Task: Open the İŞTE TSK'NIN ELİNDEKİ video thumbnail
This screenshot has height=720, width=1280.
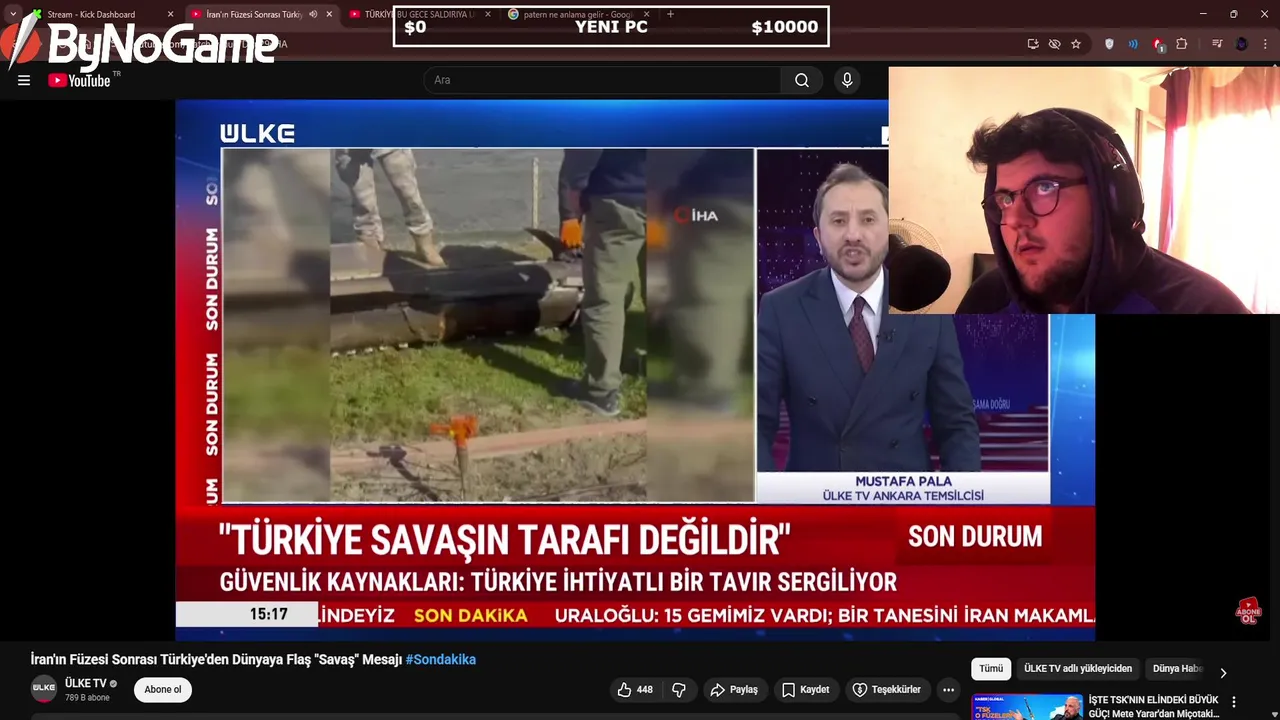Action: 1027,706
